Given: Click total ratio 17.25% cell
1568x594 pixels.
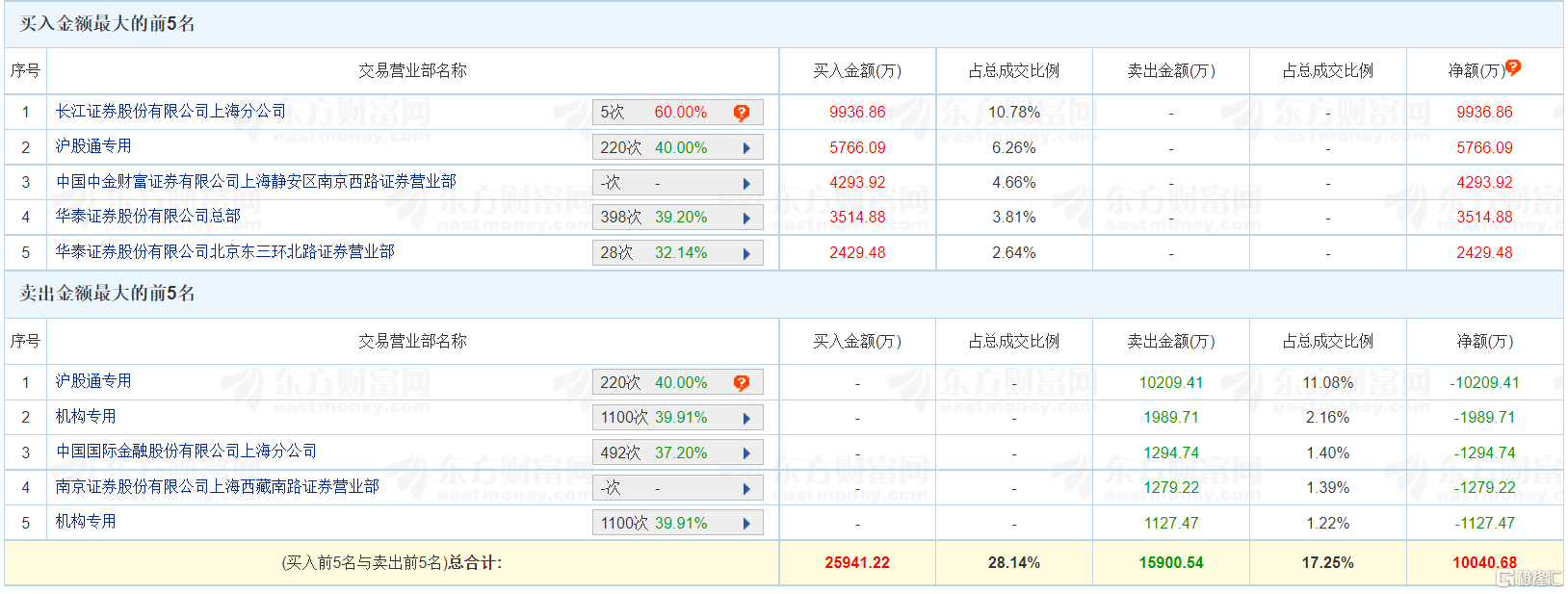Looking at the screenshot, I should [1328, 563].
